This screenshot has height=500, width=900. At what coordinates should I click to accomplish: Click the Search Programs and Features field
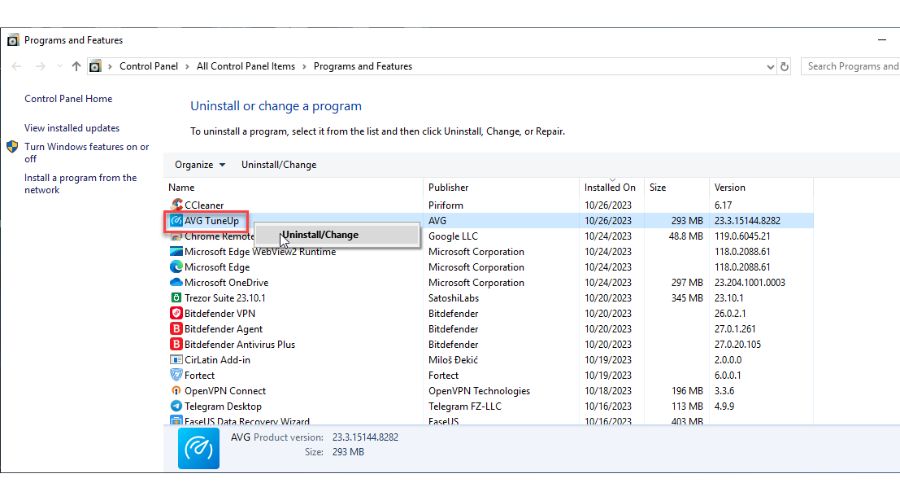851,67
